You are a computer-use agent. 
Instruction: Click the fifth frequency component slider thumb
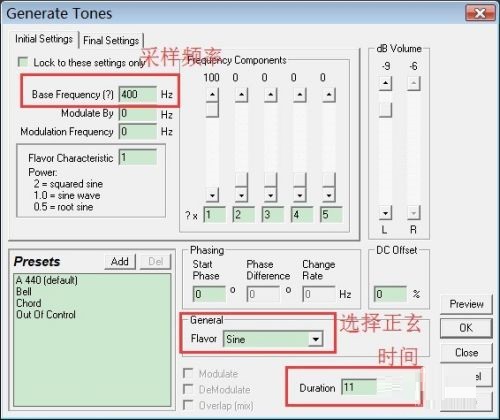(x=329, y=180)
